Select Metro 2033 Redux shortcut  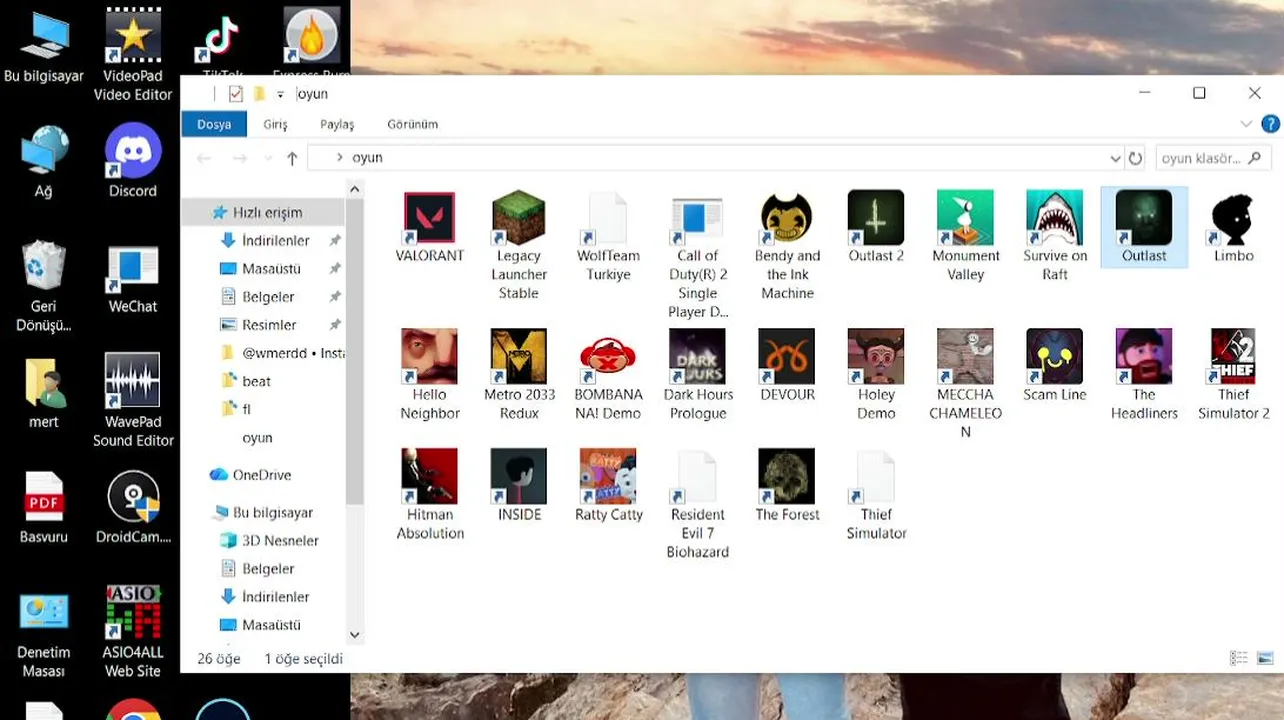pos(519,376)
